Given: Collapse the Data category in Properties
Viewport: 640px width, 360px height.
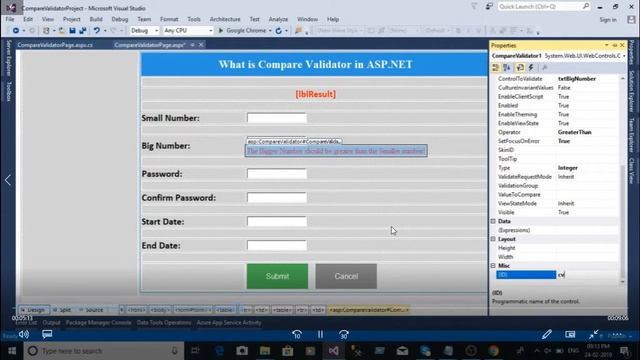Looking at the screenshot, I should point(493,221).
